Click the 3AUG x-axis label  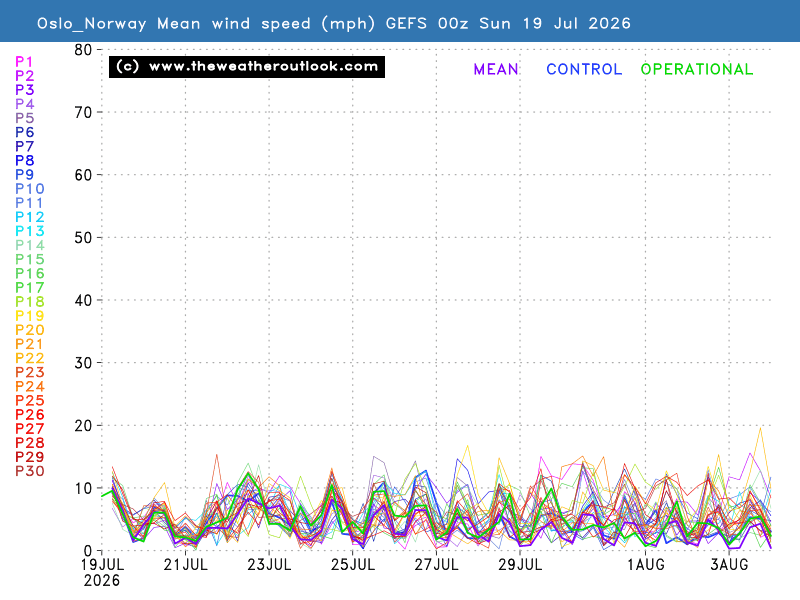(730, 565)
